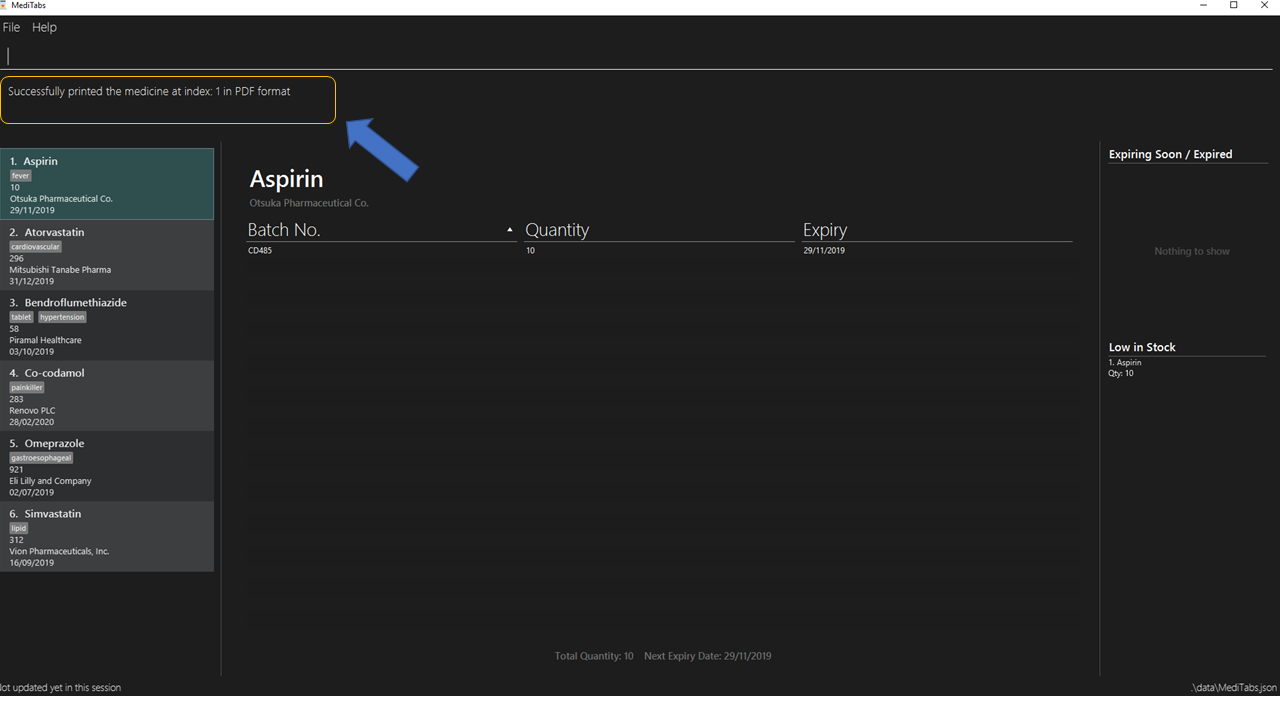Click the hypertension tag on Bendroflumethiazide
This screenshot has height=720, width=1280.
point(62,317)
